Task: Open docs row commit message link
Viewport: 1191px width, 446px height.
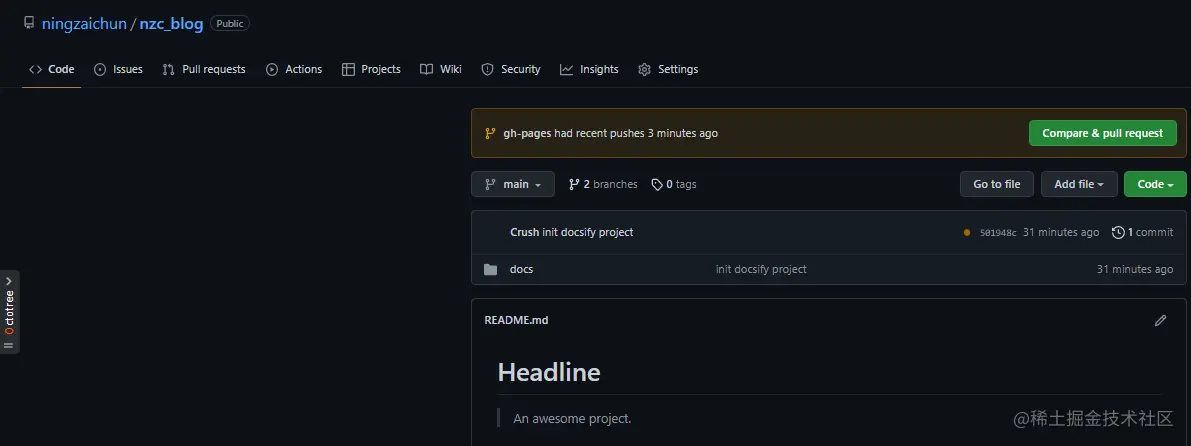Action: click(x=761, y=269)
